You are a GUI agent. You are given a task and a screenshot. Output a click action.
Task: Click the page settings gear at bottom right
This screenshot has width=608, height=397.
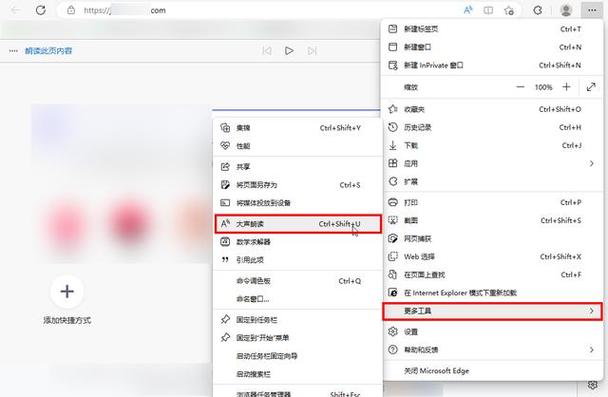pos(592,385)
